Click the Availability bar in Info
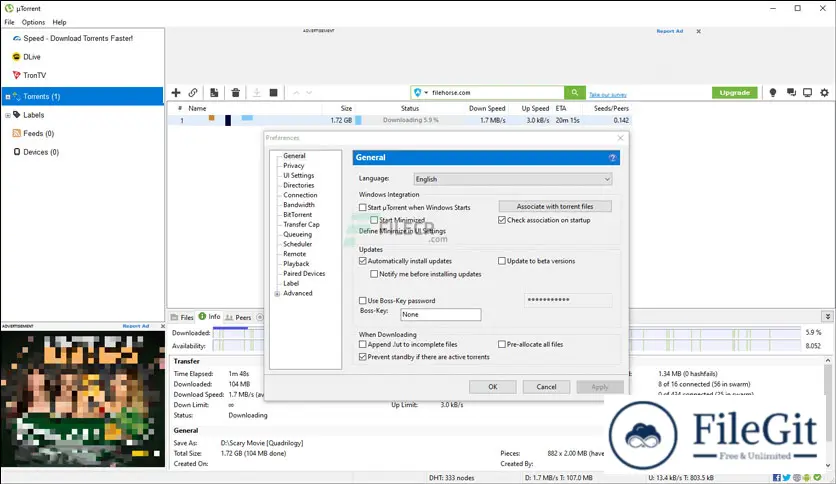 pyautogui.click(x=507, y=346)
